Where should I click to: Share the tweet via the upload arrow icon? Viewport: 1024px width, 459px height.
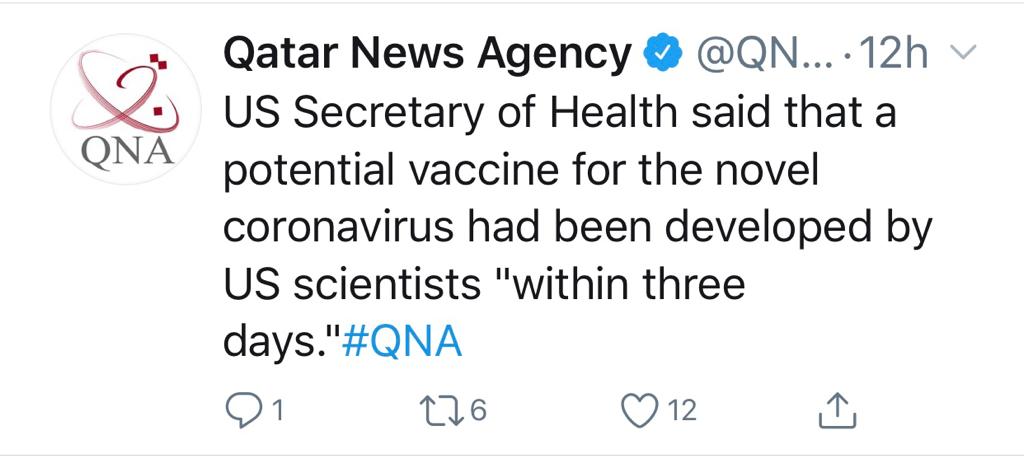point(837,411)
